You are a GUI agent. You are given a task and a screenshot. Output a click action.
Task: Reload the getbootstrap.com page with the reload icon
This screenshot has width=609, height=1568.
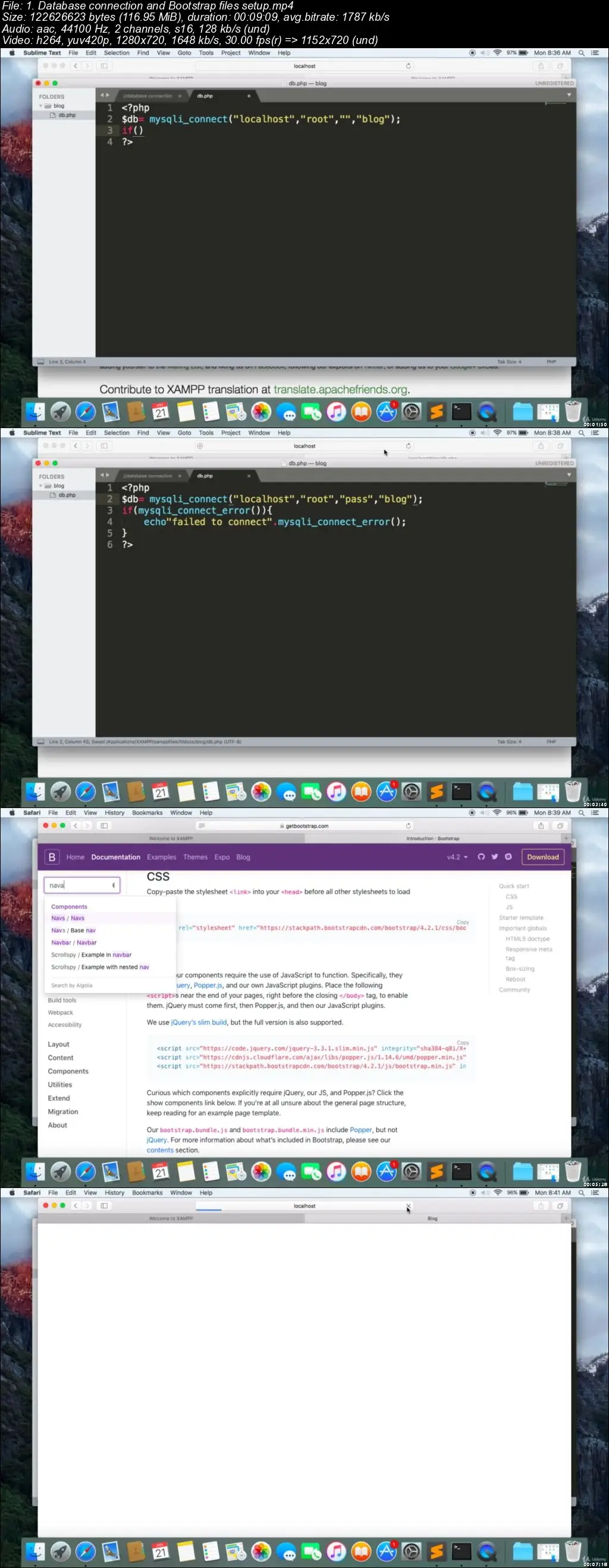(x=409, y=826)
